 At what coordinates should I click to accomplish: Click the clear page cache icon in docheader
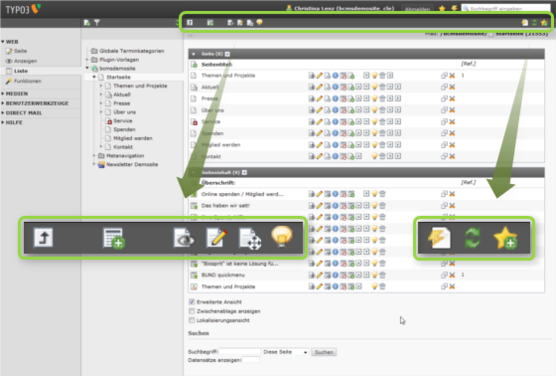(x=525, y=23)
